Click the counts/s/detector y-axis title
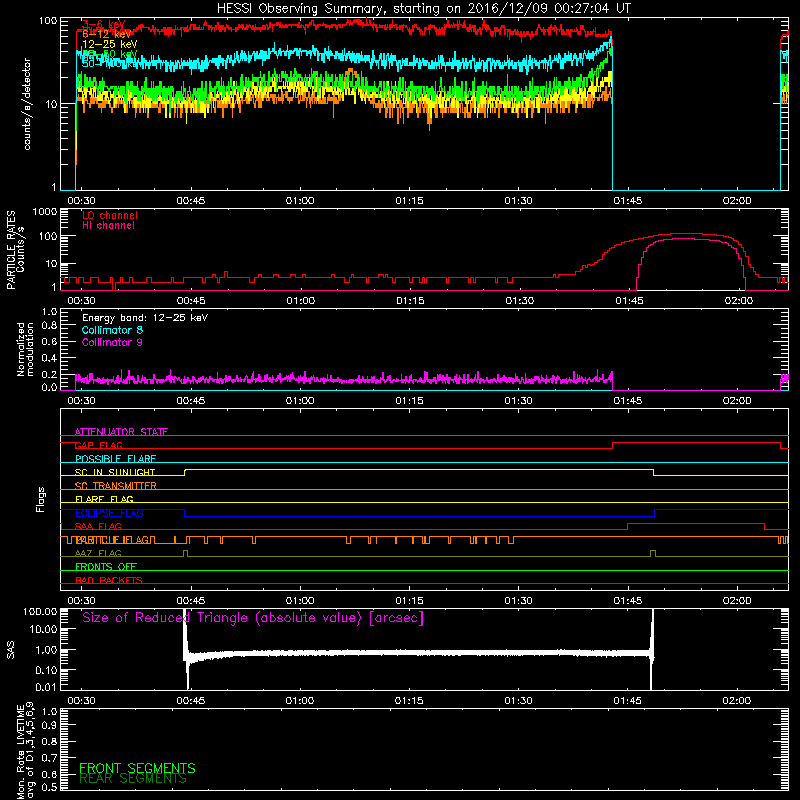 27,104
